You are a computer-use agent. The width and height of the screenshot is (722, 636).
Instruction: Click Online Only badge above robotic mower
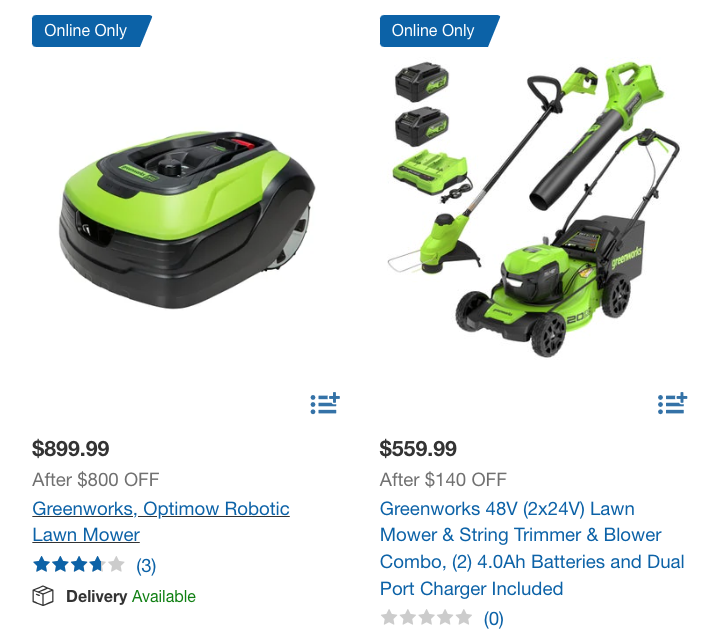coord(92,31)
